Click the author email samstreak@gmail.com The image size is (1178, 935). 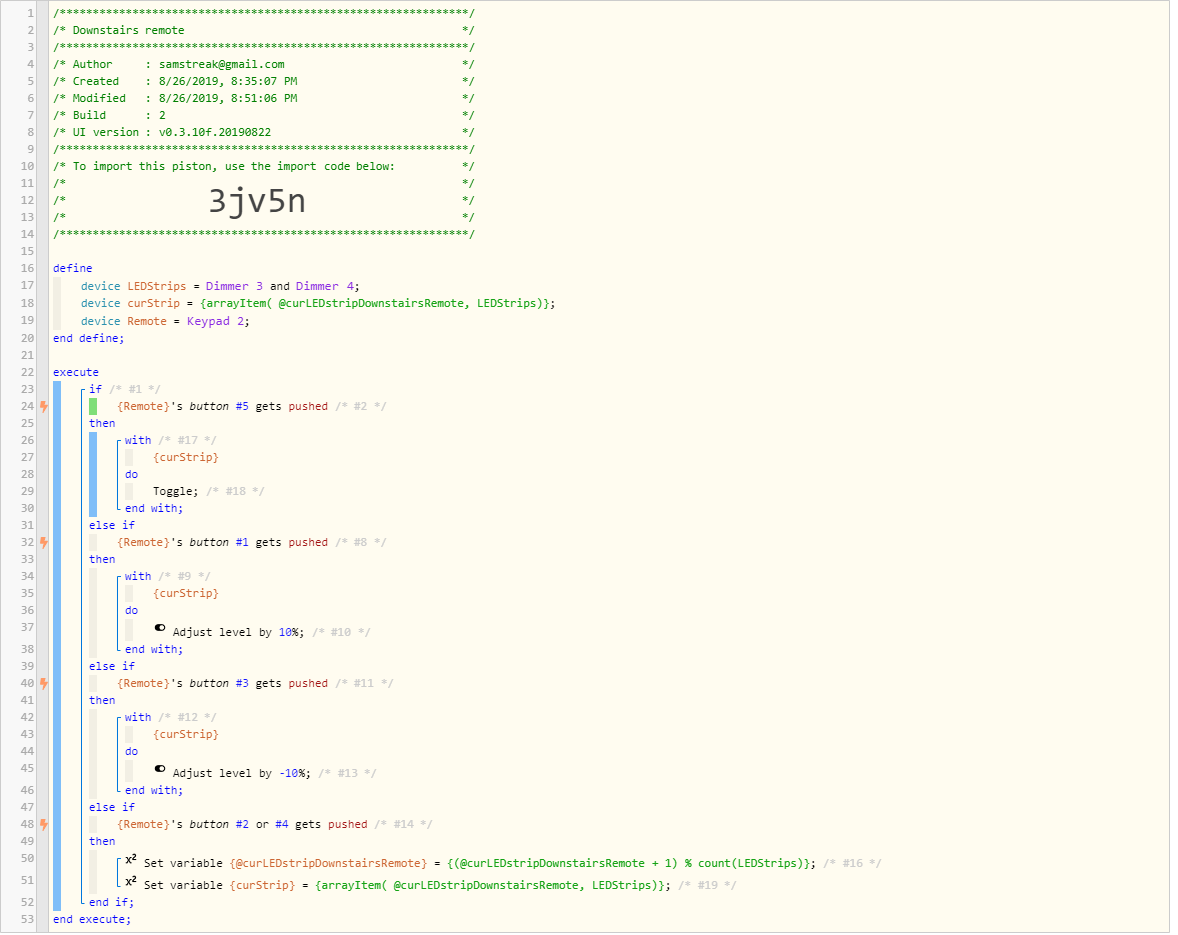click(222, 65)
